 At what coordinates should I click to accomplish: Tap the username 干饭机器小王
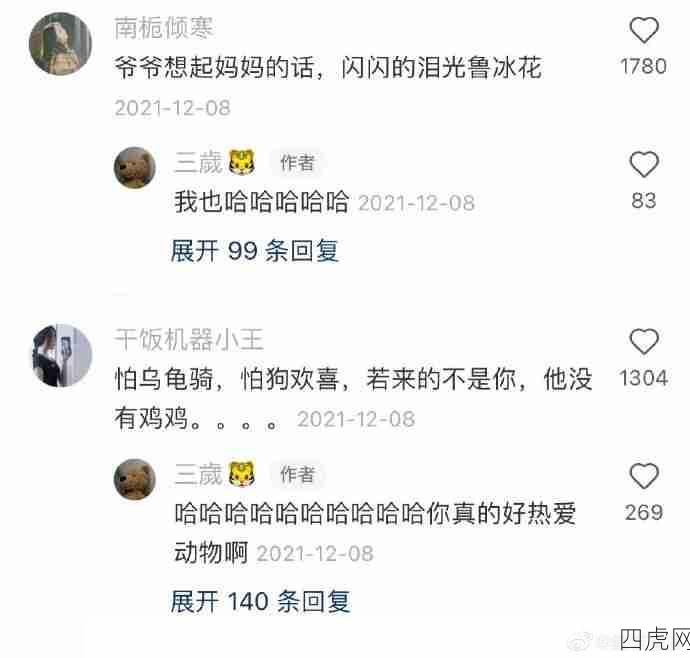pyautogui.click(x=189, y=340)
